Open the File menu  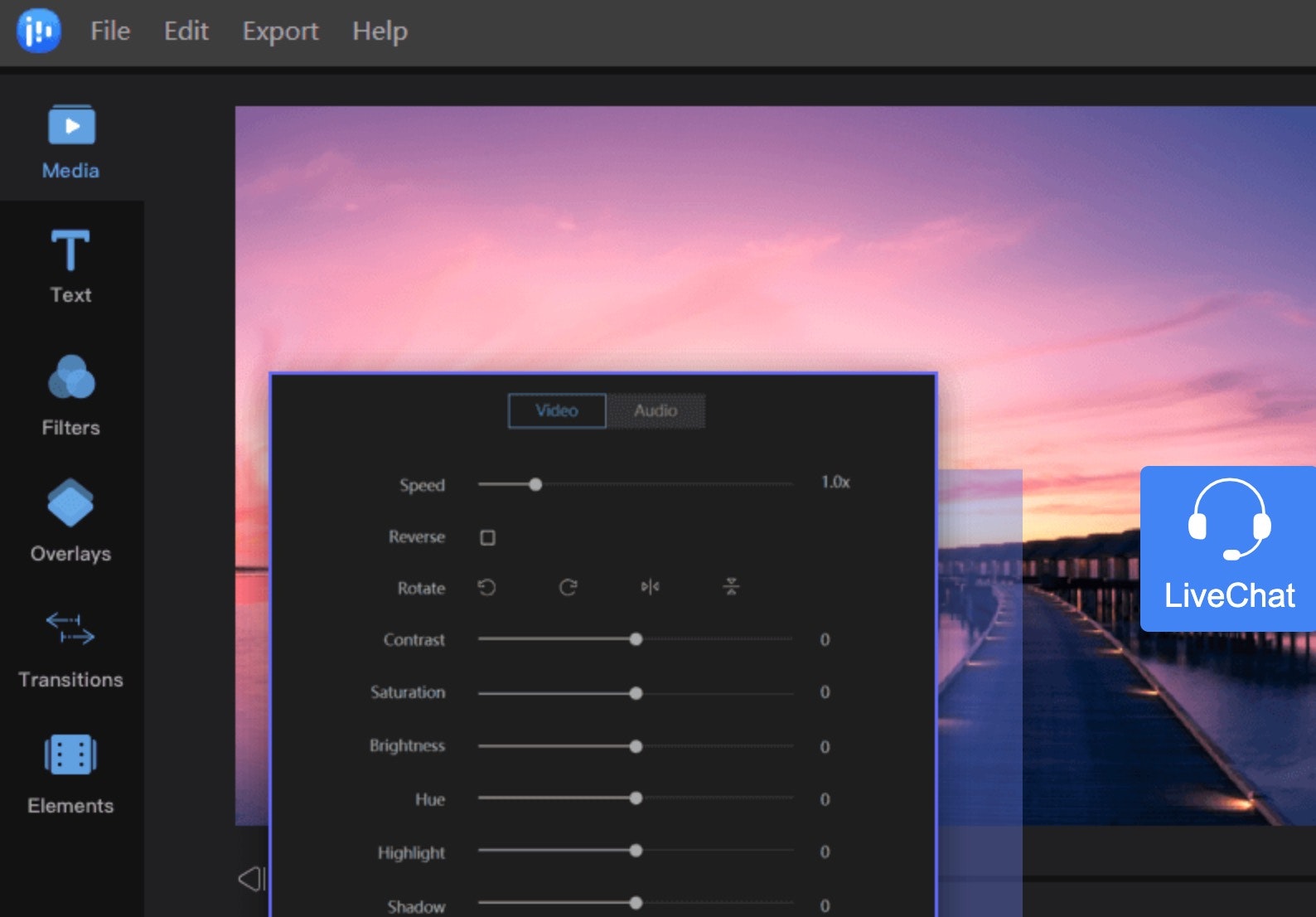[x=110, y=32]
